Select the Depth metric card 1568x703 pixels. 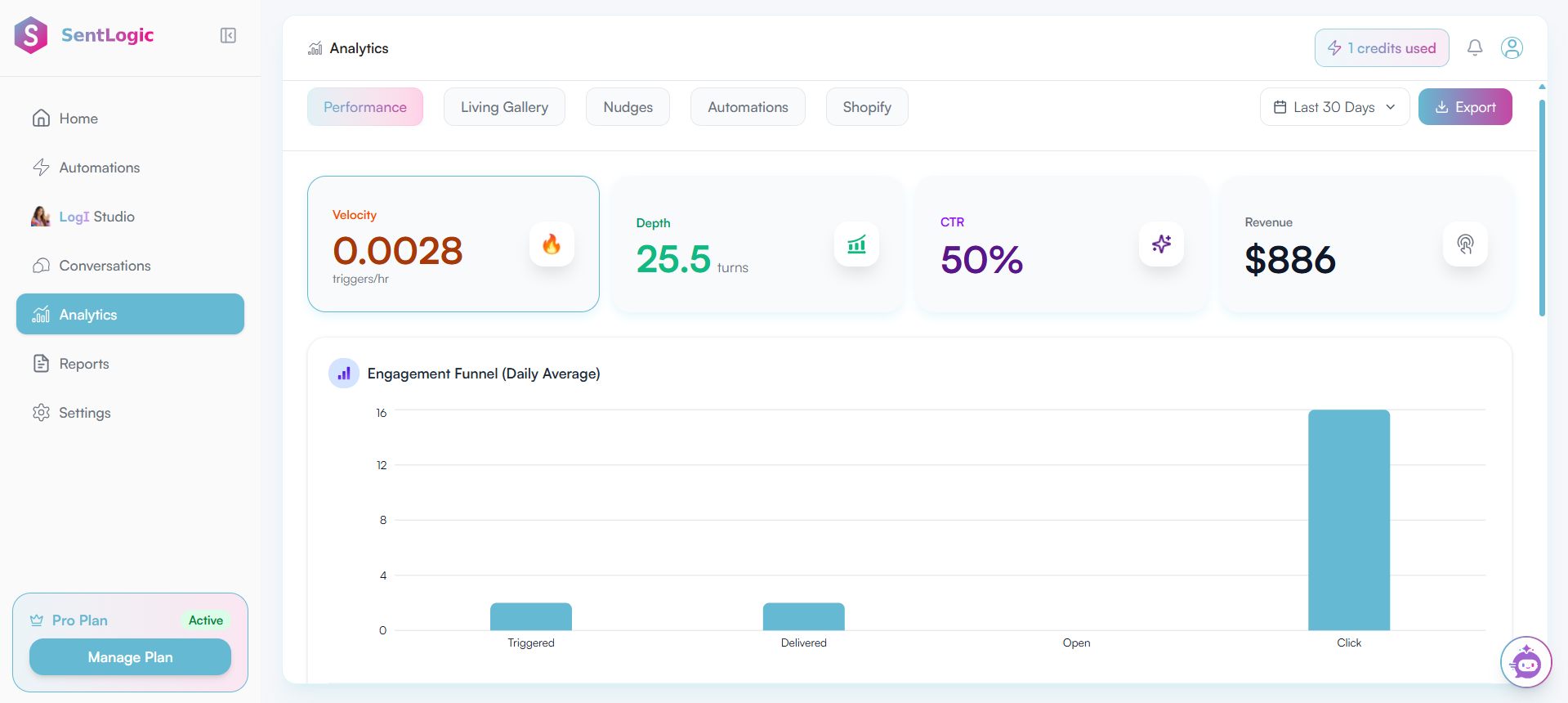click(x=757, y=244)
